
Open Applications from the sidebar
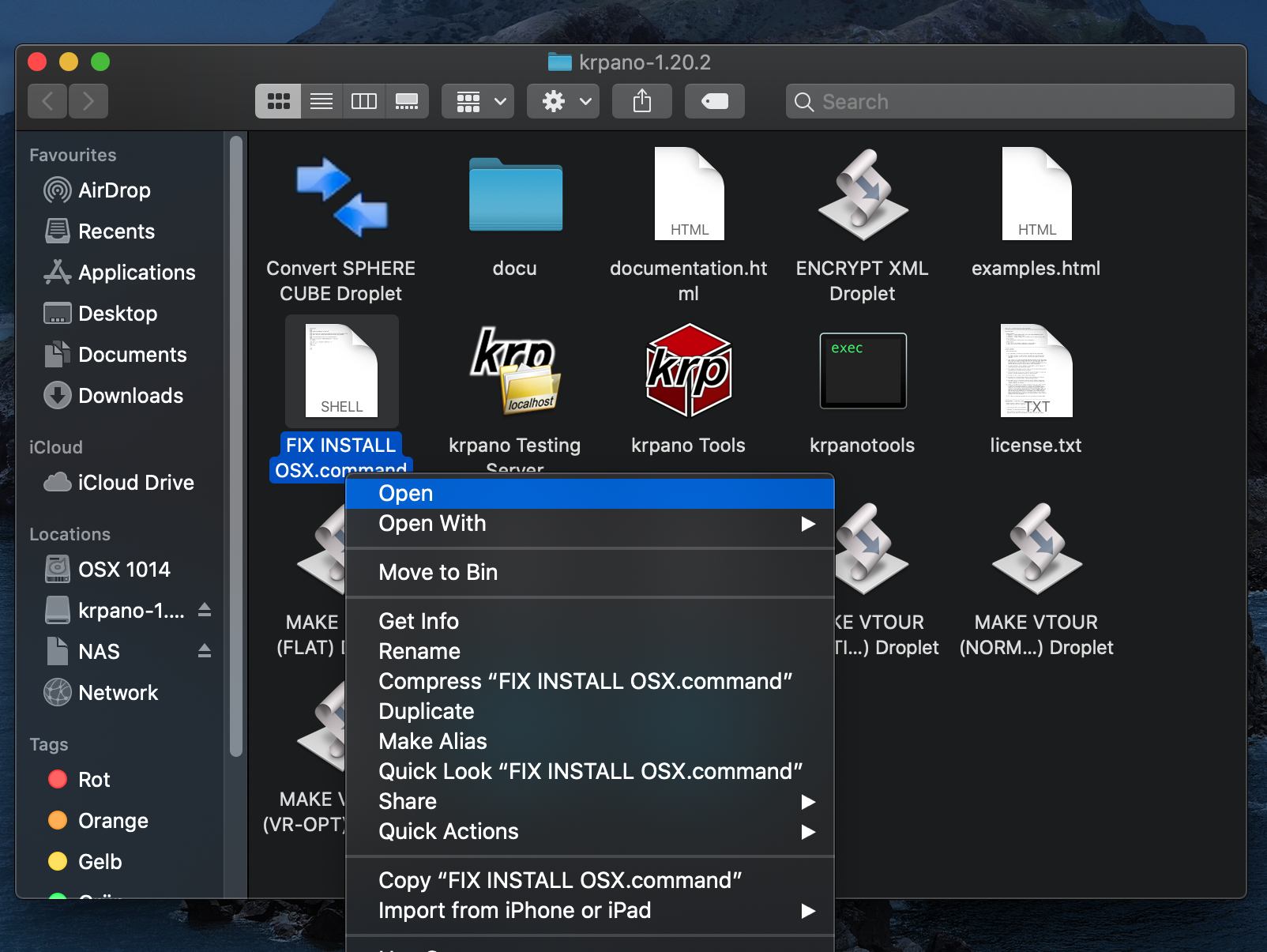[136, 273]
